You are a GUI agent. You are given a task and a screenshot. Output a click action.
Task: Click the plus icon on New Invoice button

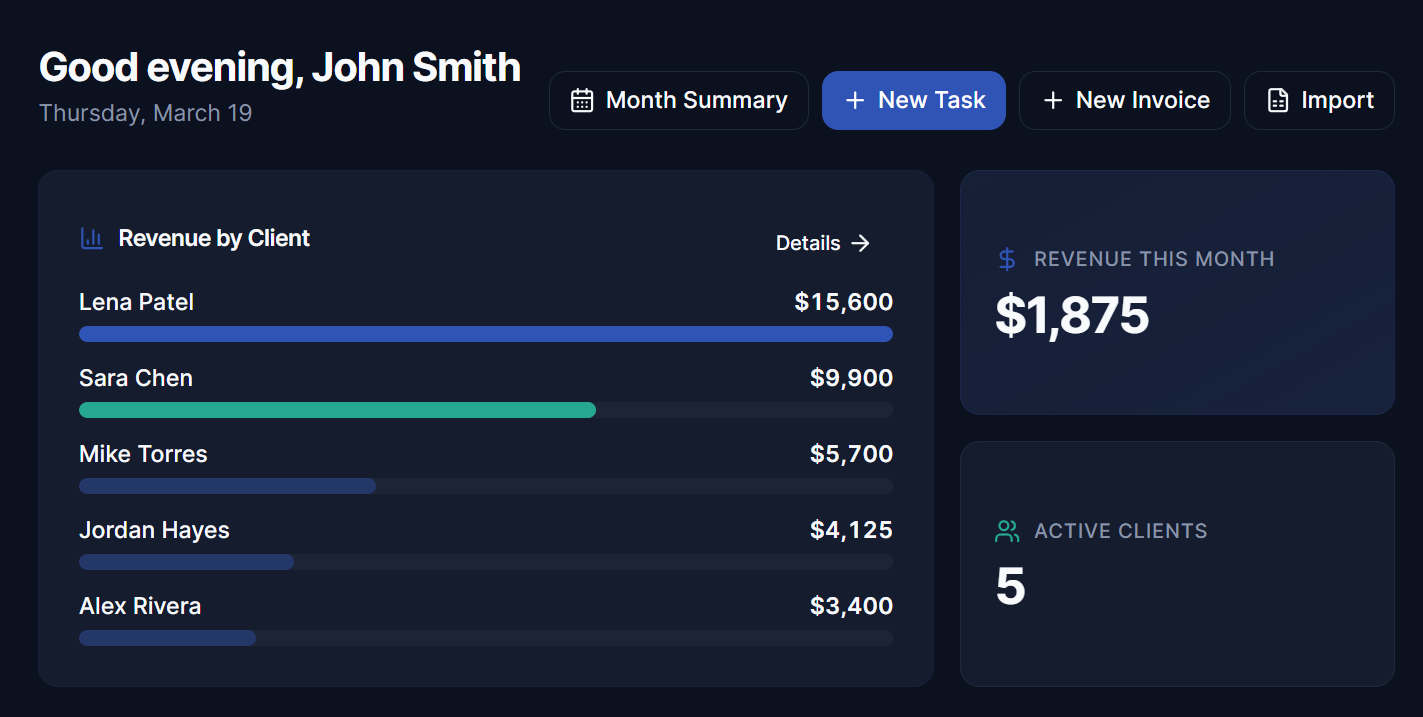pos(1051,100)
